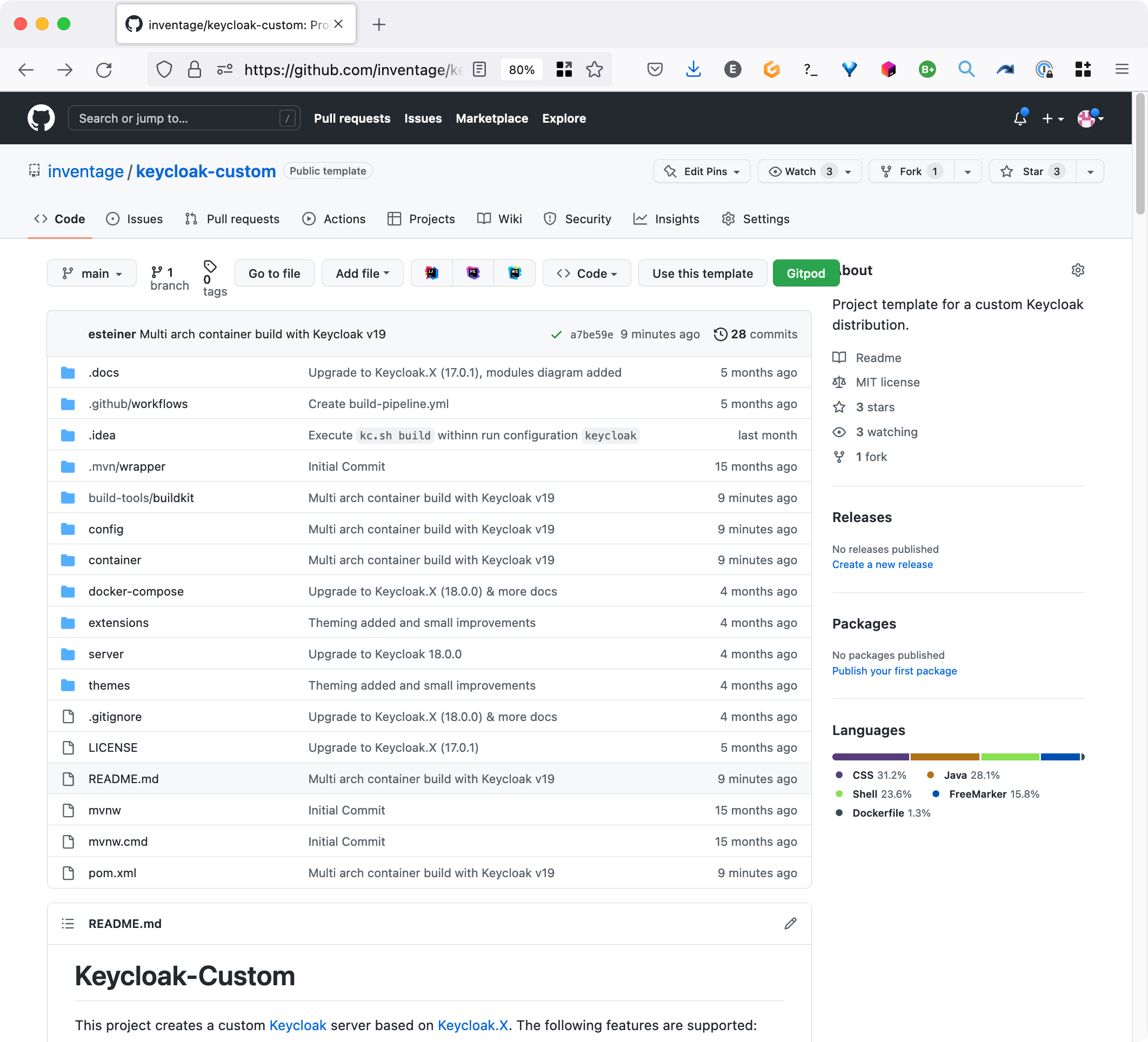This screenshot has width=1148, height=1042.
Task: Select Java segment in languages bar
Action: (945, 757)
